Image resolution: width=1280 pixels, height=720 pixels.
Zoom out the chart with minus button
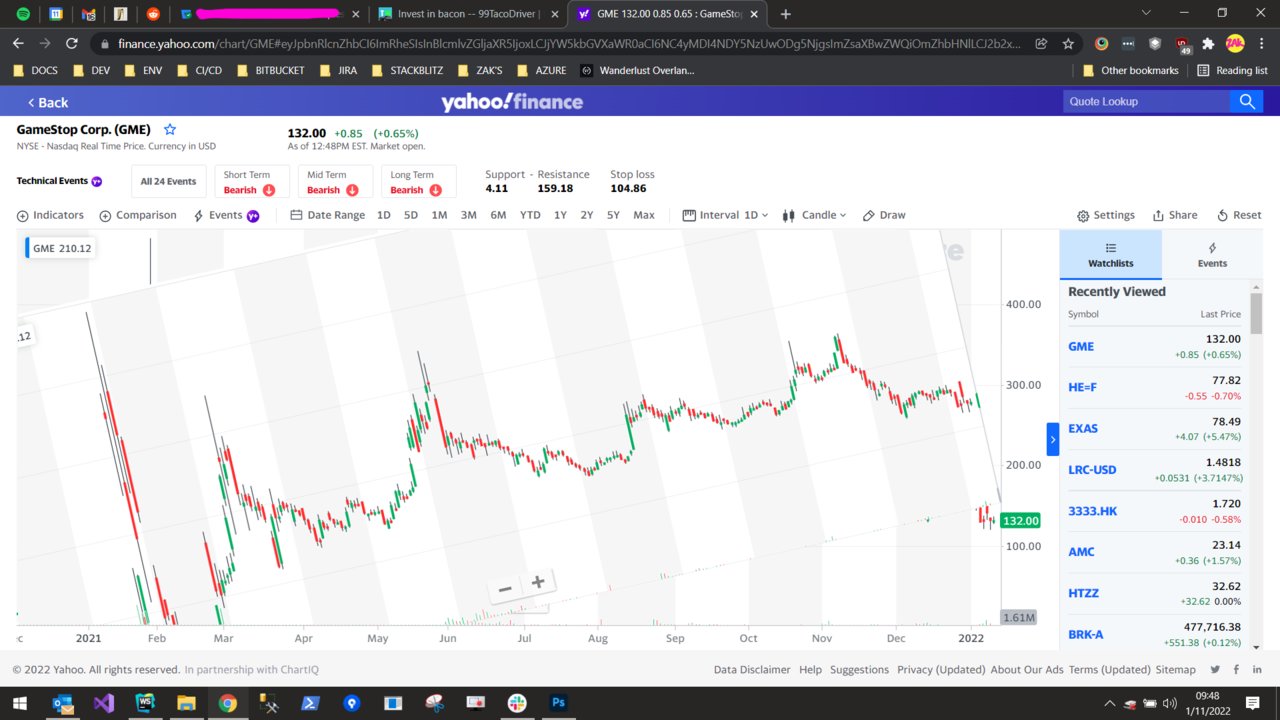click(x=505, y=588)
